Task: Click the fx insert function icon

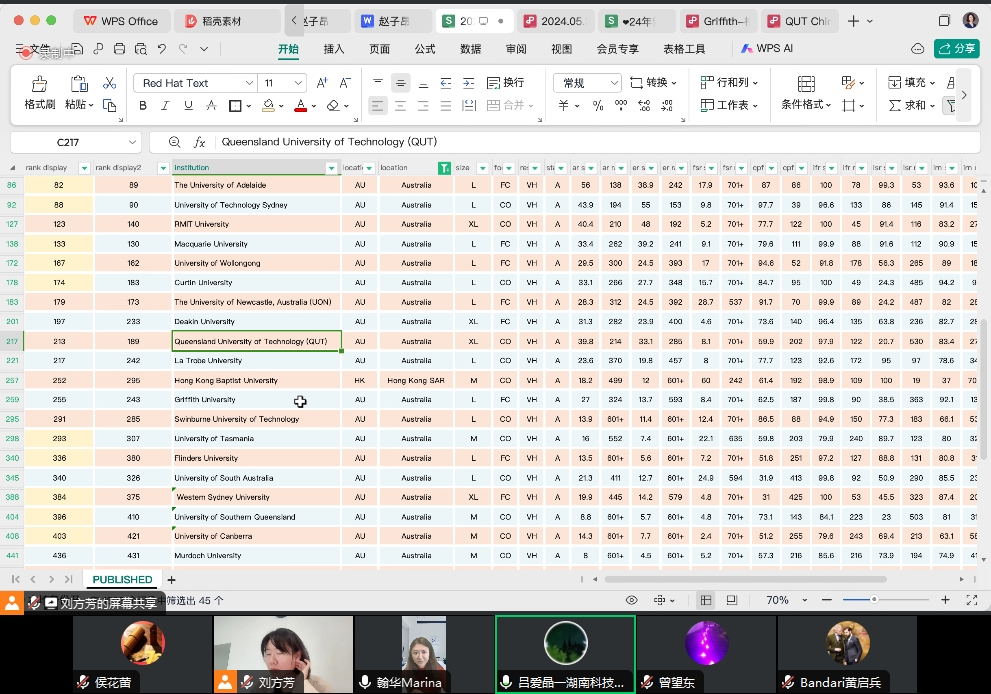Action: (199, 143)
